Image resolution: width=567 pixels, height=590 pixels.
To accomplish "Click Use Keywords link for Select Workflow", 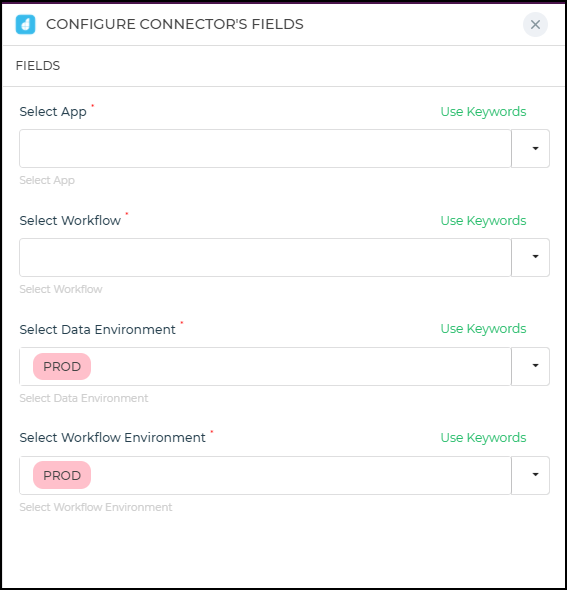I will click(x=483, y=220).
